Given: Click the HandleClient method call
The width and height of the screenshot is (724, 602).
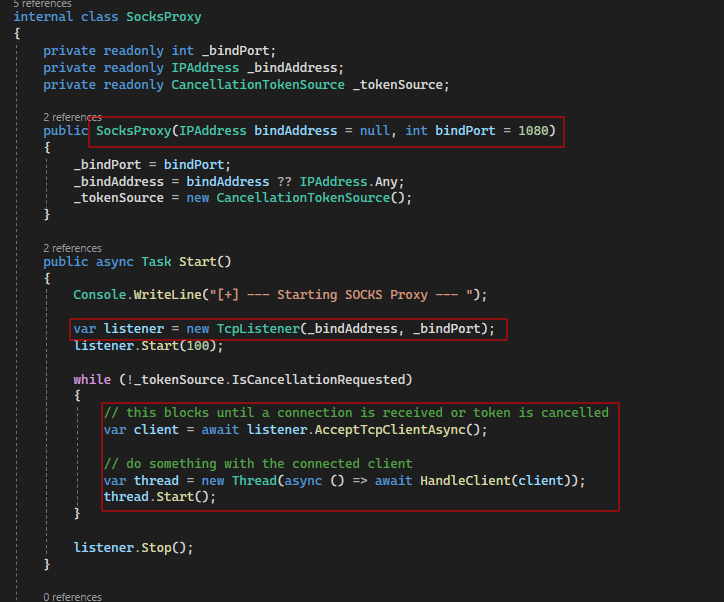Looking at the screenshot, I should pos(465,480).
